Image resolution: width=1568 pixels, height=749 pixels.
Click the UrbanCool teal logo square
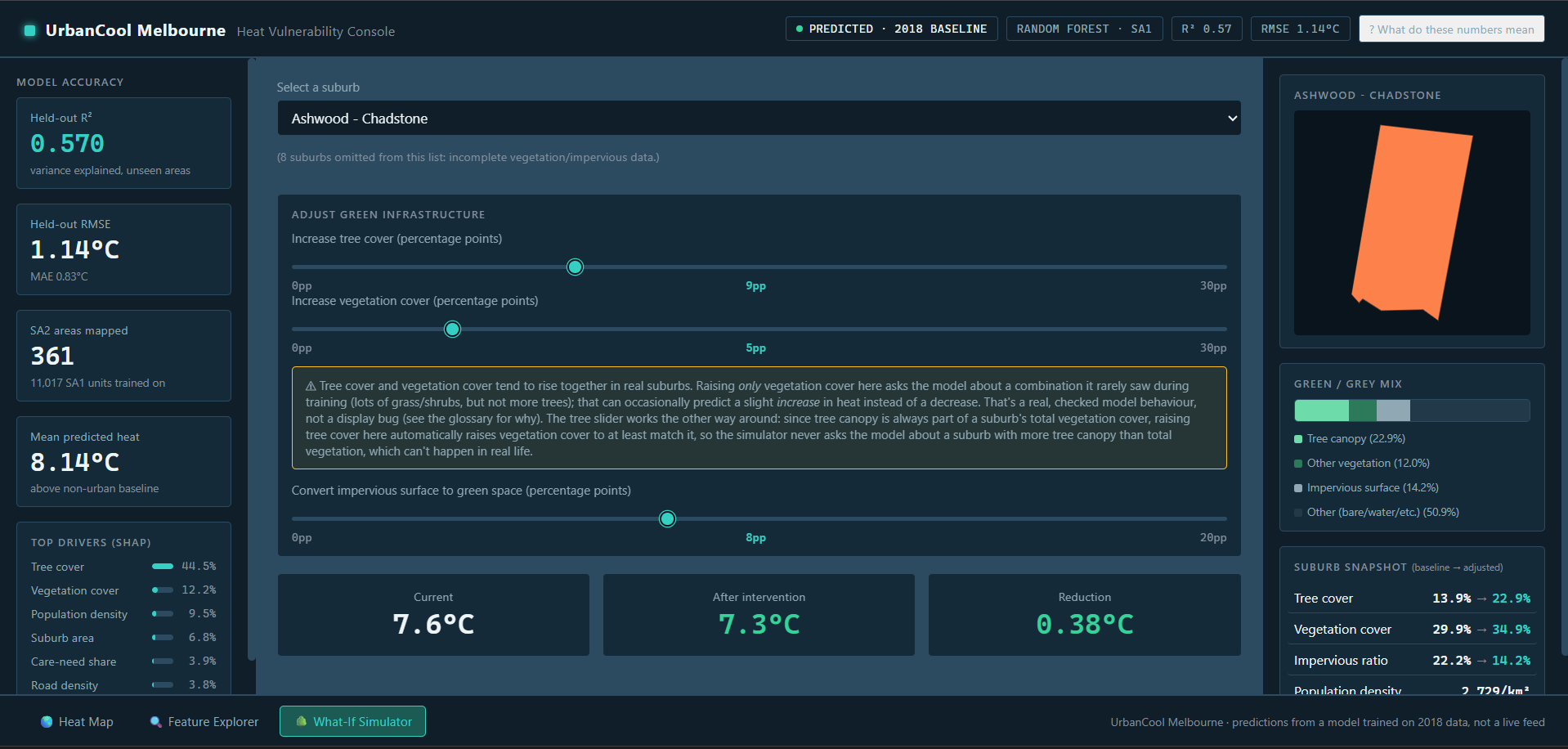pos(30,30)
